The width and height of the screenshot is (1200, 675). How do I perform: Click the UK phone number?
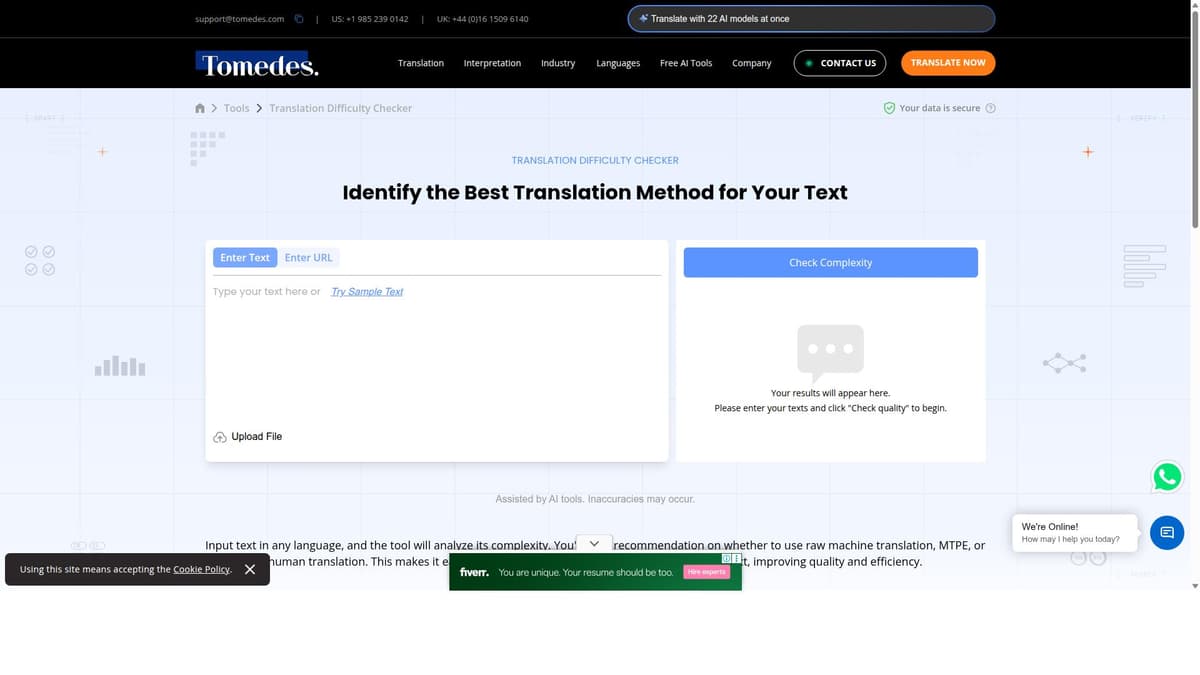483,19
